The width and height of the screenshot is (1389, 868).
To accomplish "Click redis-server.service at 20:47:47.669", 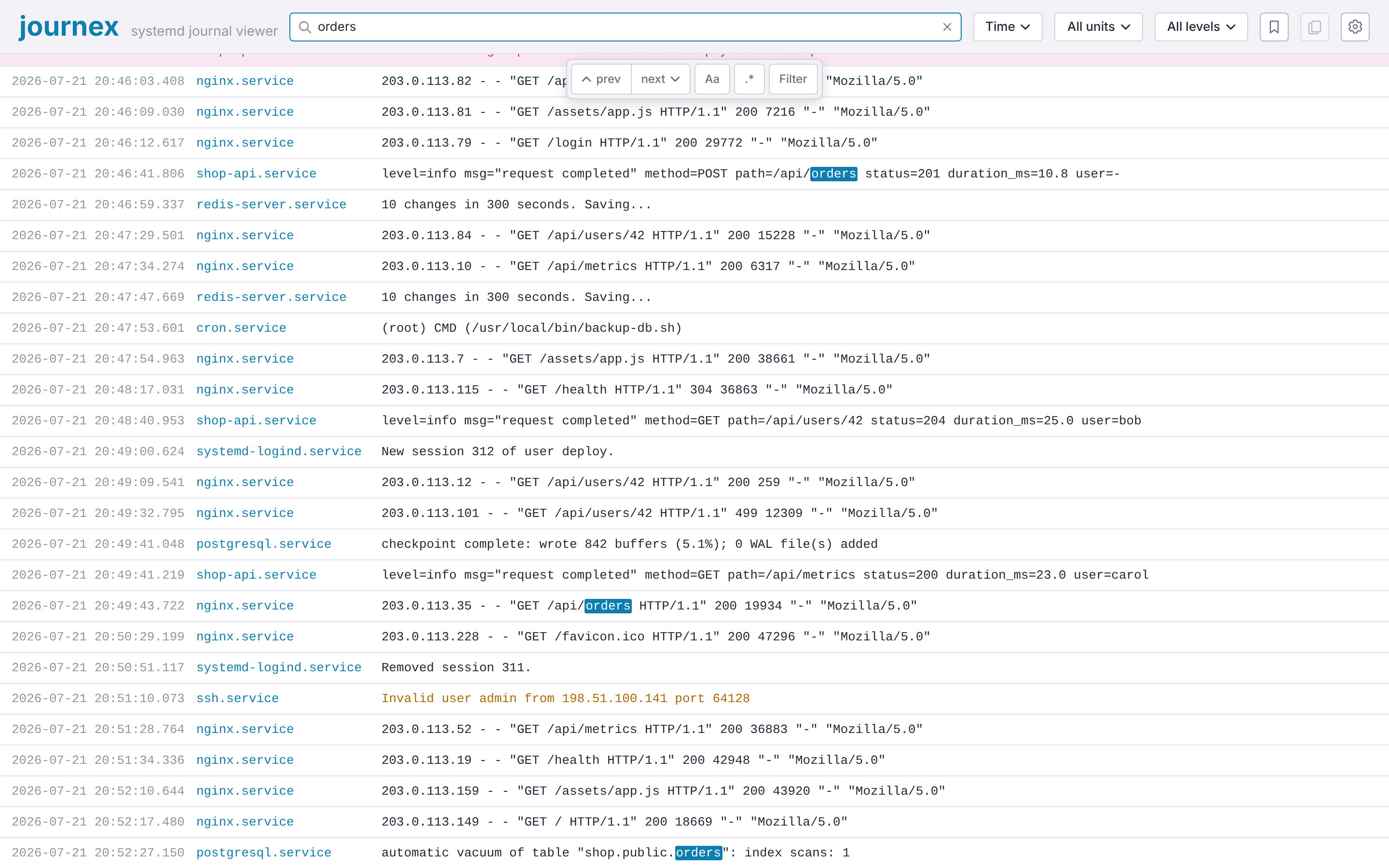I will [271, 298].
